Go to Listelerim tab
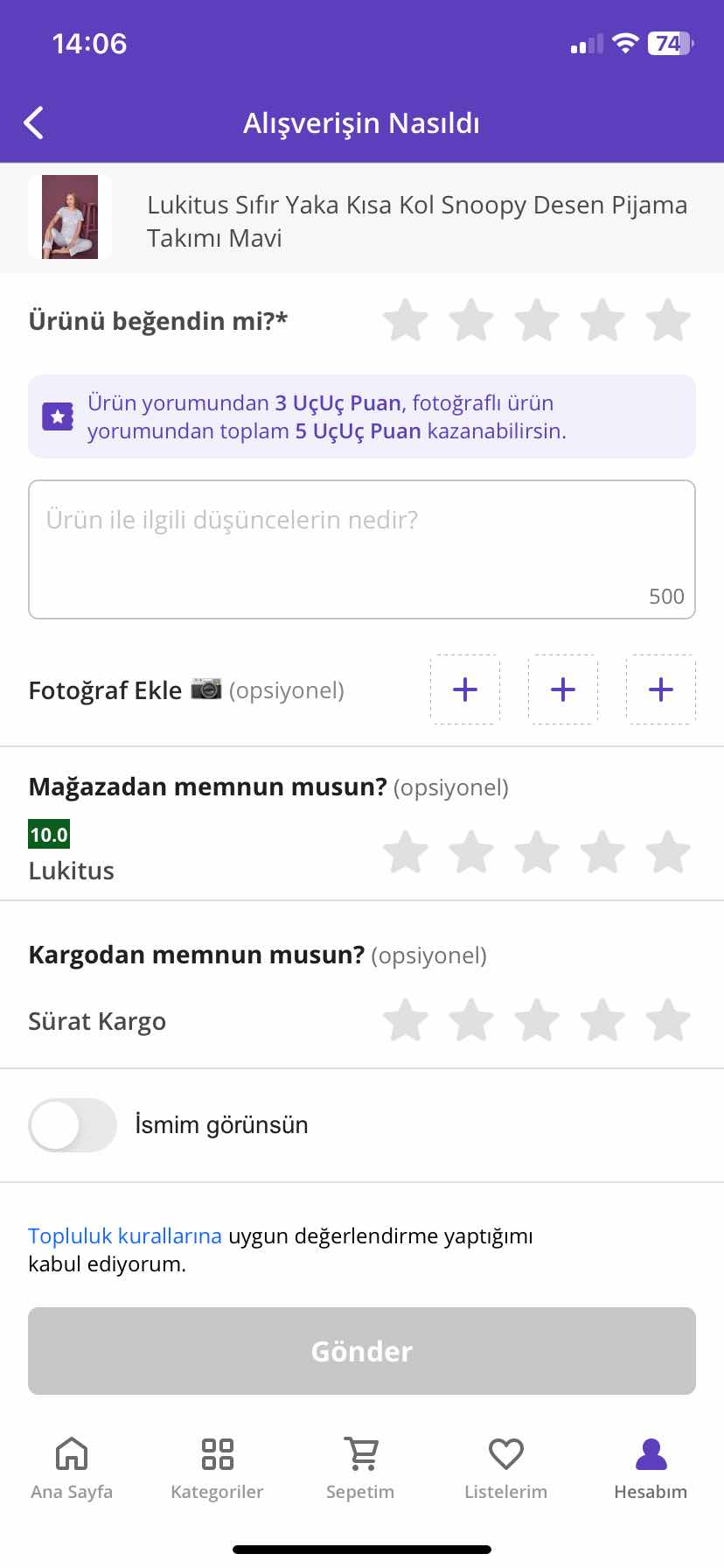 pyautogui.click(x=505, y=1467)
